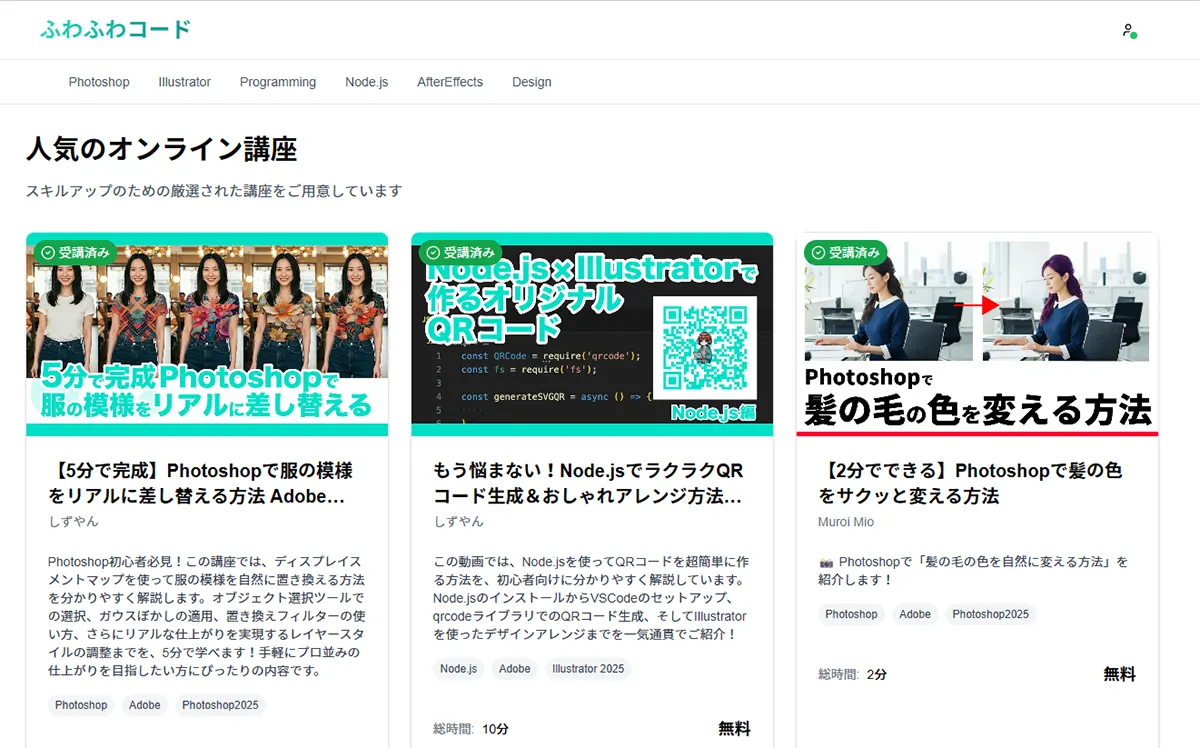Image resolution: width=1200 pixels, height=748 pixels.
Task: Select the Node.js navigation item
Action: [x=366, y=82]
